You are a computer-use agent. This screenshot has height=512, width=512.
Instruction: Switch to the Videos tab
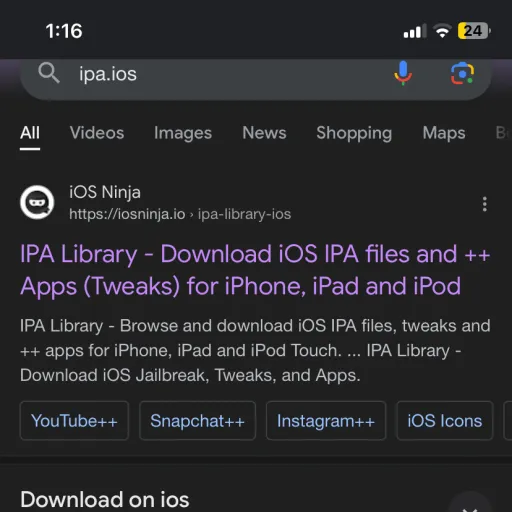click(97, 133)
